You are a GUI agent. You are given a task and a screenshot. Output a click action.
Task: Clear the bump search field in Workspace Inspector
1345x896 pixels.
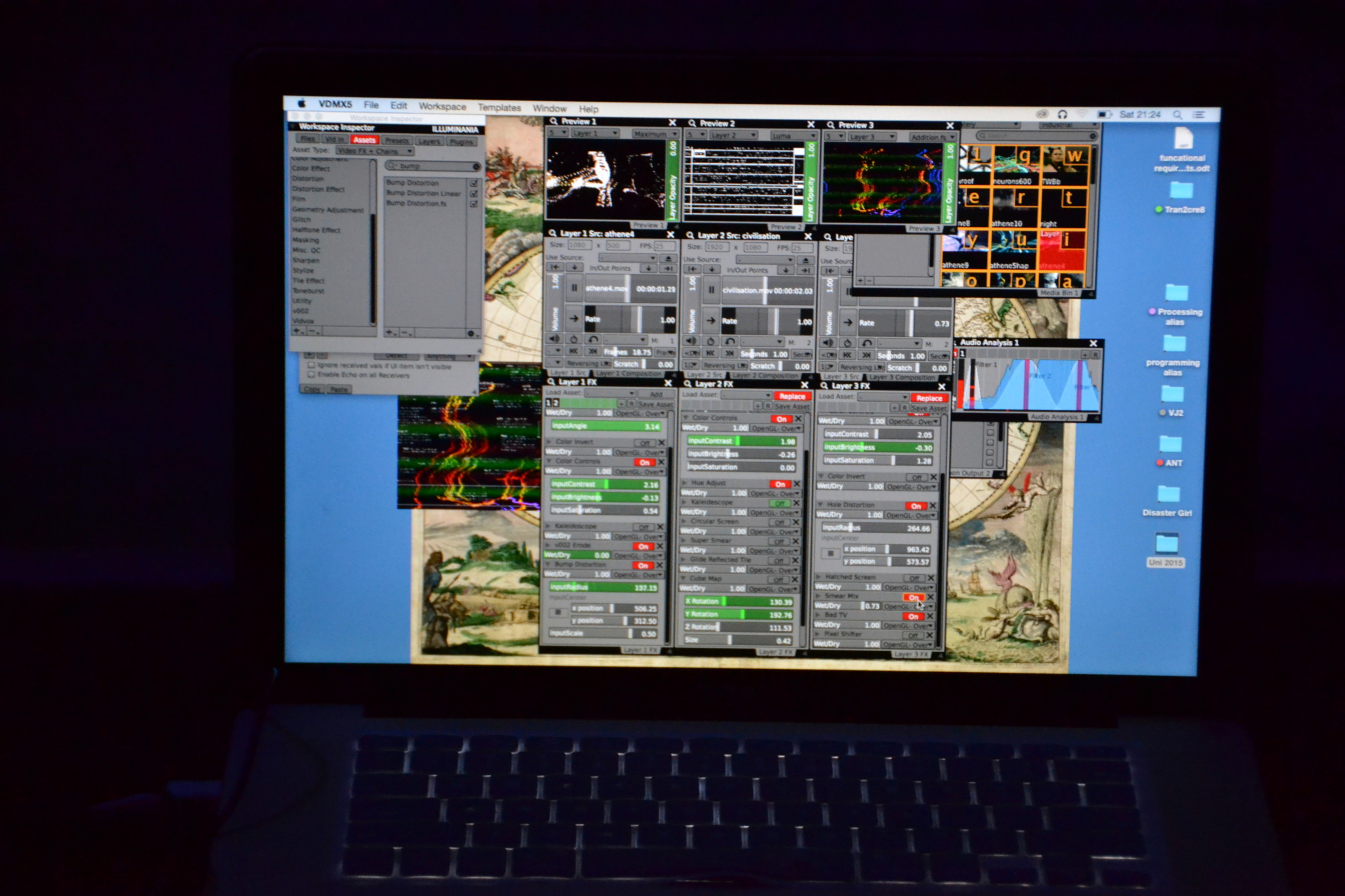475,166
